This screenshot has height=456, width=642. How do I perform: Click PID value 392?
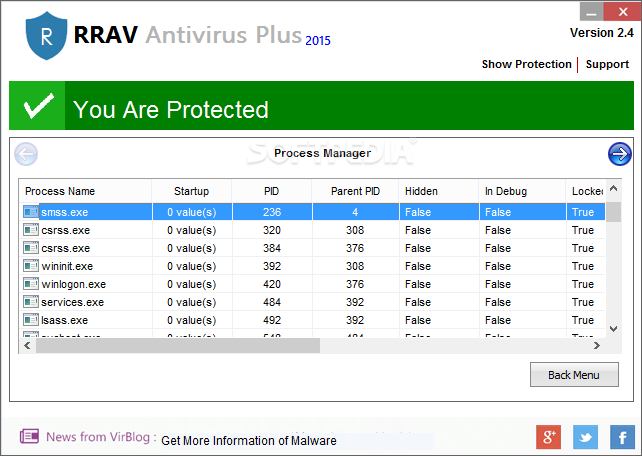click(x=272, y=266)
